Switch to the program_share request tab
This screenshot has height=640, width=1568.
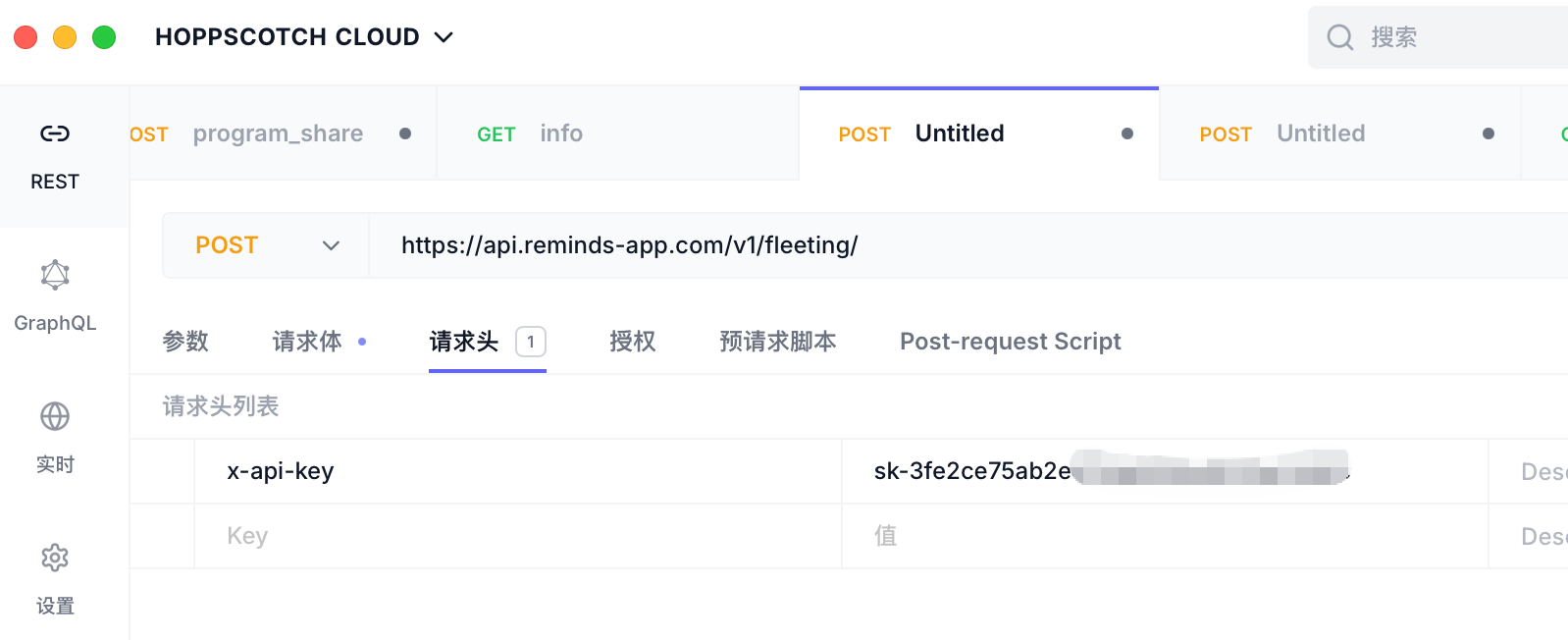278,133
